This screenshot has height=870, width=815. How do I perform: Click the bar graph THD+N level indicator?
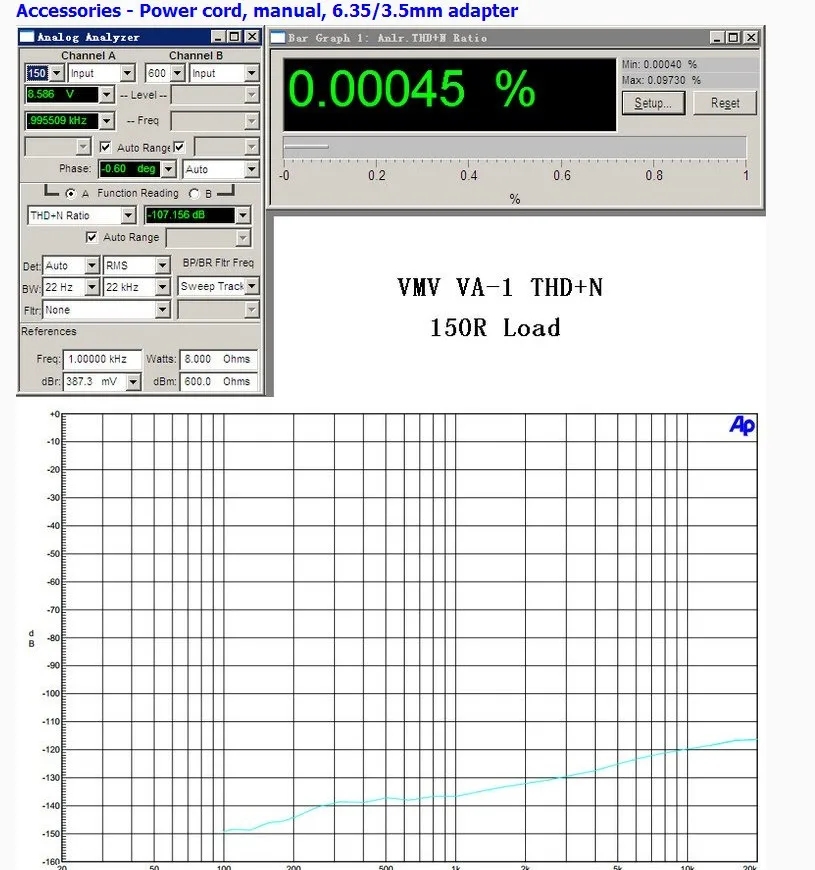point(306,147)
